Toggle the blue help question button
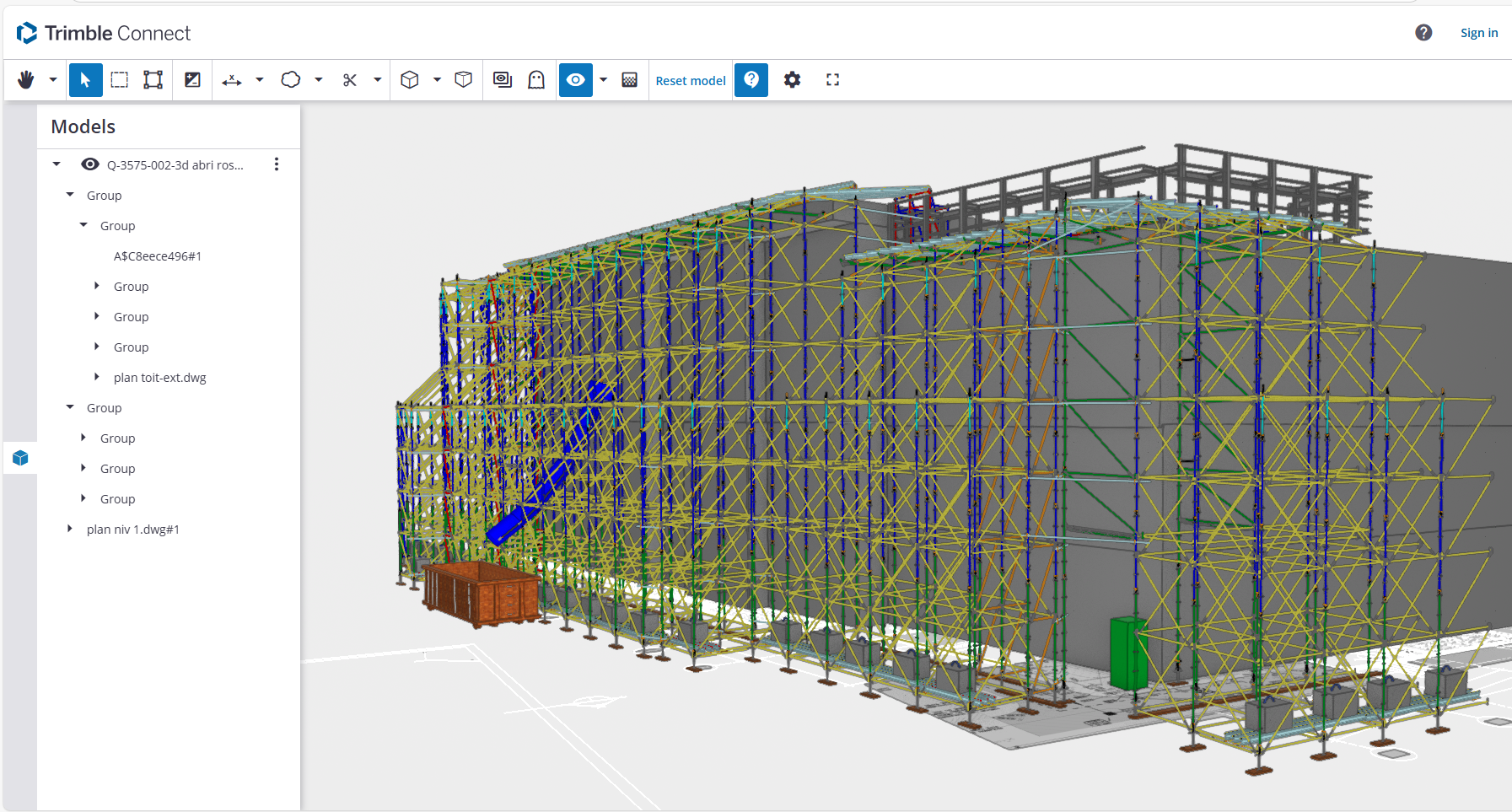The height and width of the screenshot is (812, 1512). tap(751, 80)
